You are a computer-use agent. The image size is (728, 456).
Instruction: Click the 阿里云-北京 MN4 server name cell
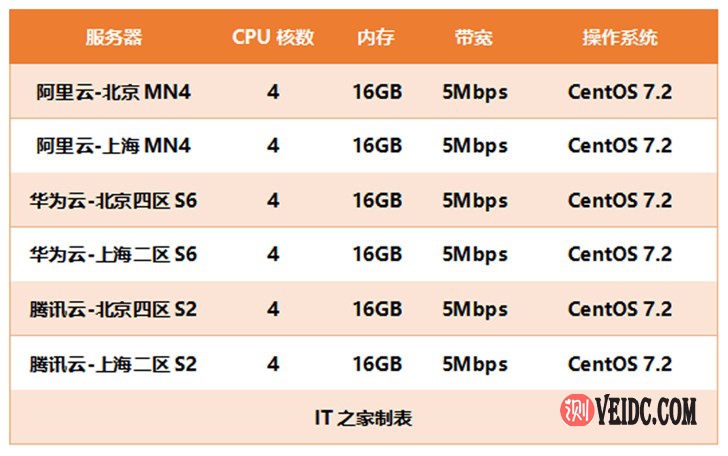click(x=114, y=92)
